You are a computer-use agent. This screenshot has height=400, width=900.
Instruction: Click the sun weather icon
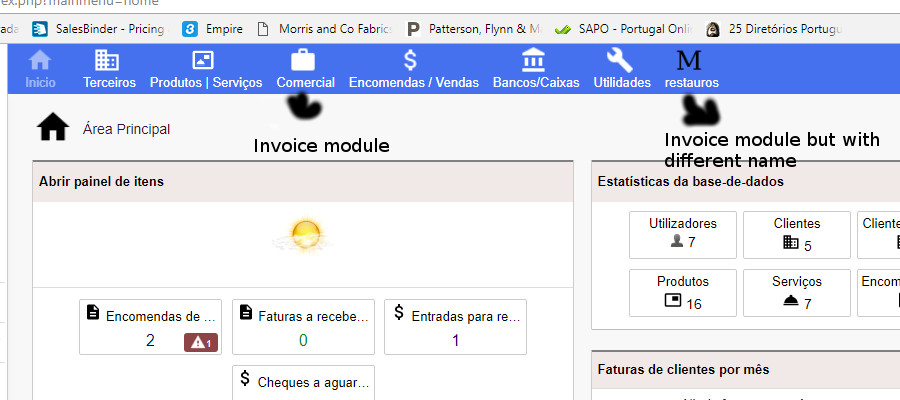(304, 236)
